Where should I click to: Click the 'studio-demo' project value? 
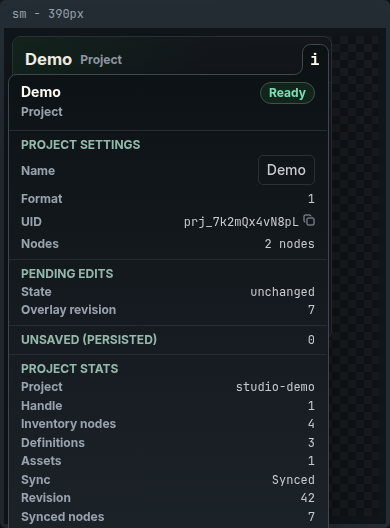pyautogui.click(x=275, y=387)
